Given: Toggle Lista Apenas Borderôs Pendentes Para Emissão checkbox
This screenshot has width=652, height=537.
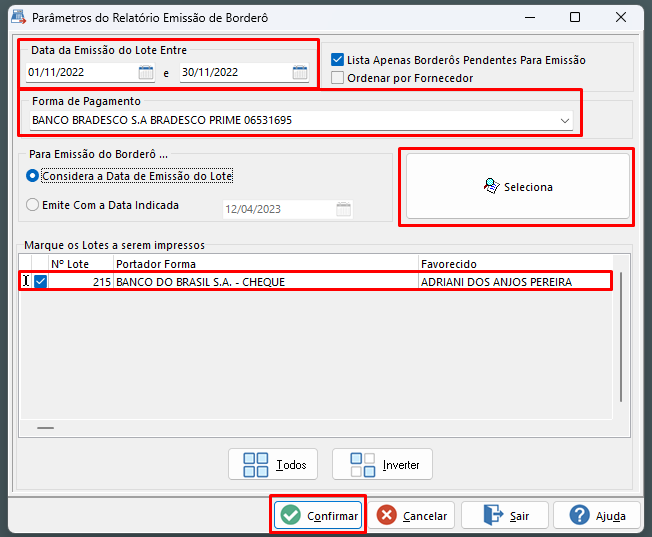Looking at the screenshot, I should (337, 60).
